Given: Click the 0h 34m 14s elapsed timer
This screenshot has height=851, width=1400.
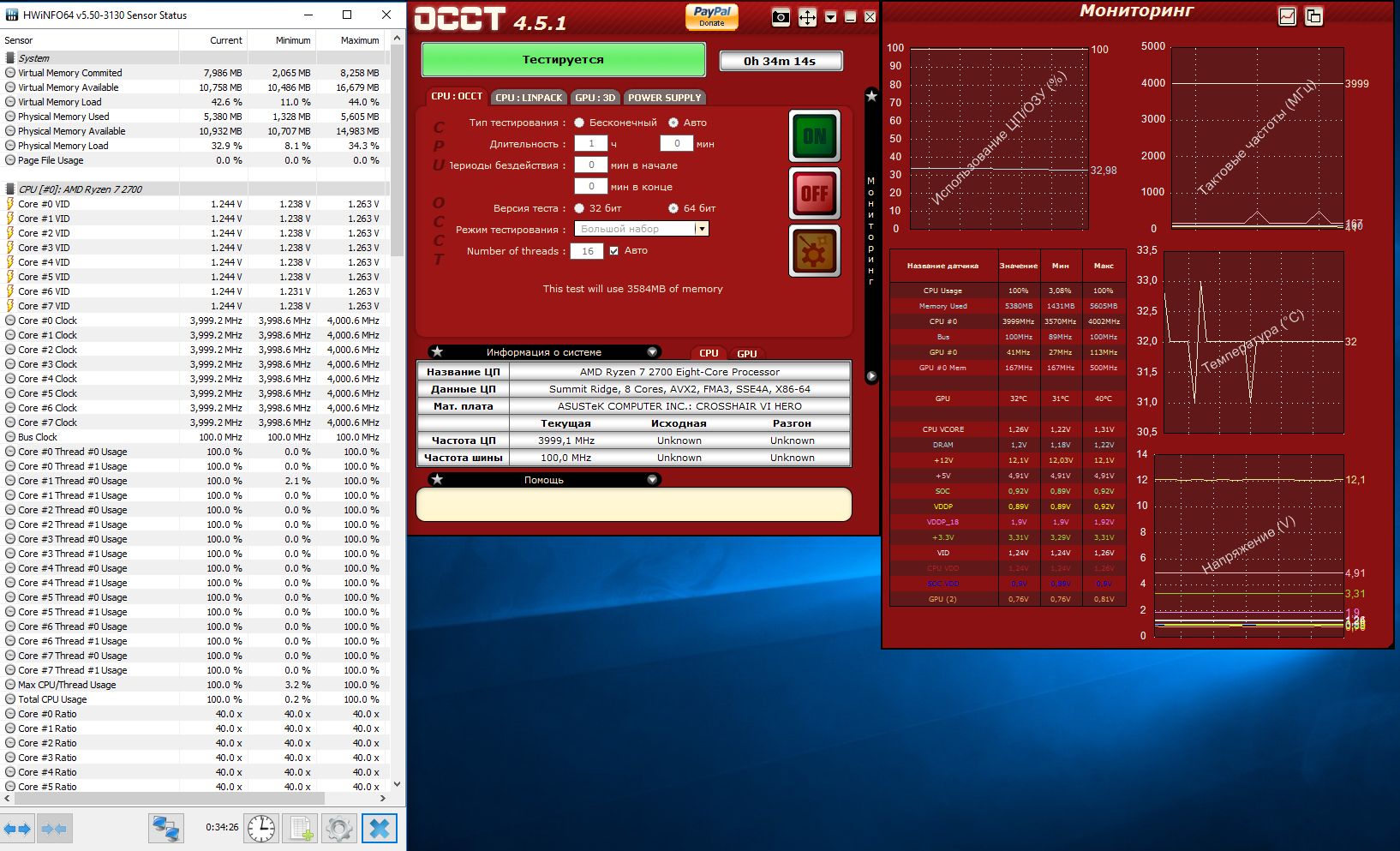Looking at the screenshot, I should pos(781,61).
